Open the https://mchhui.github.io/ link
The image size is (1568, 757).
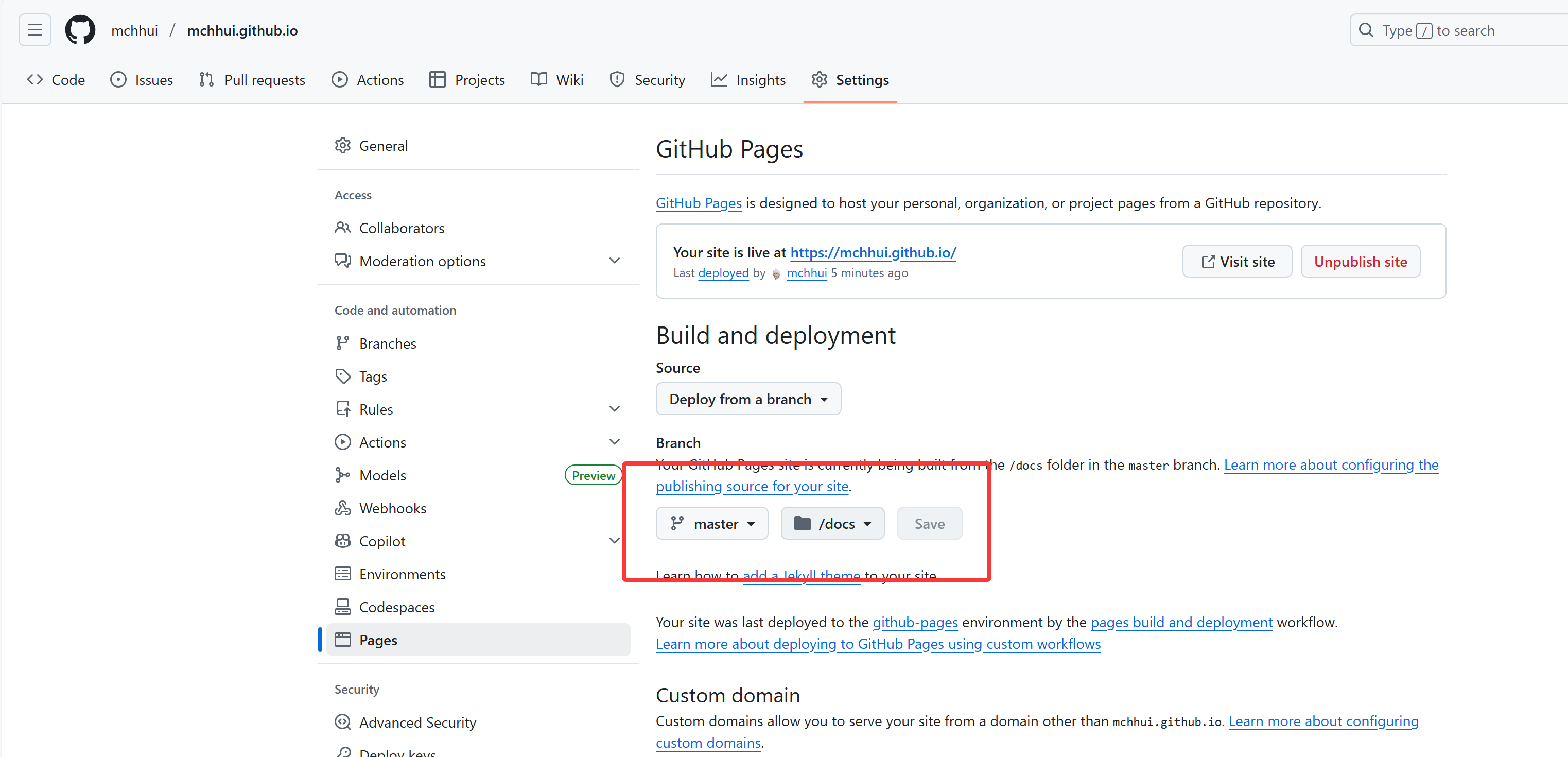873,252
